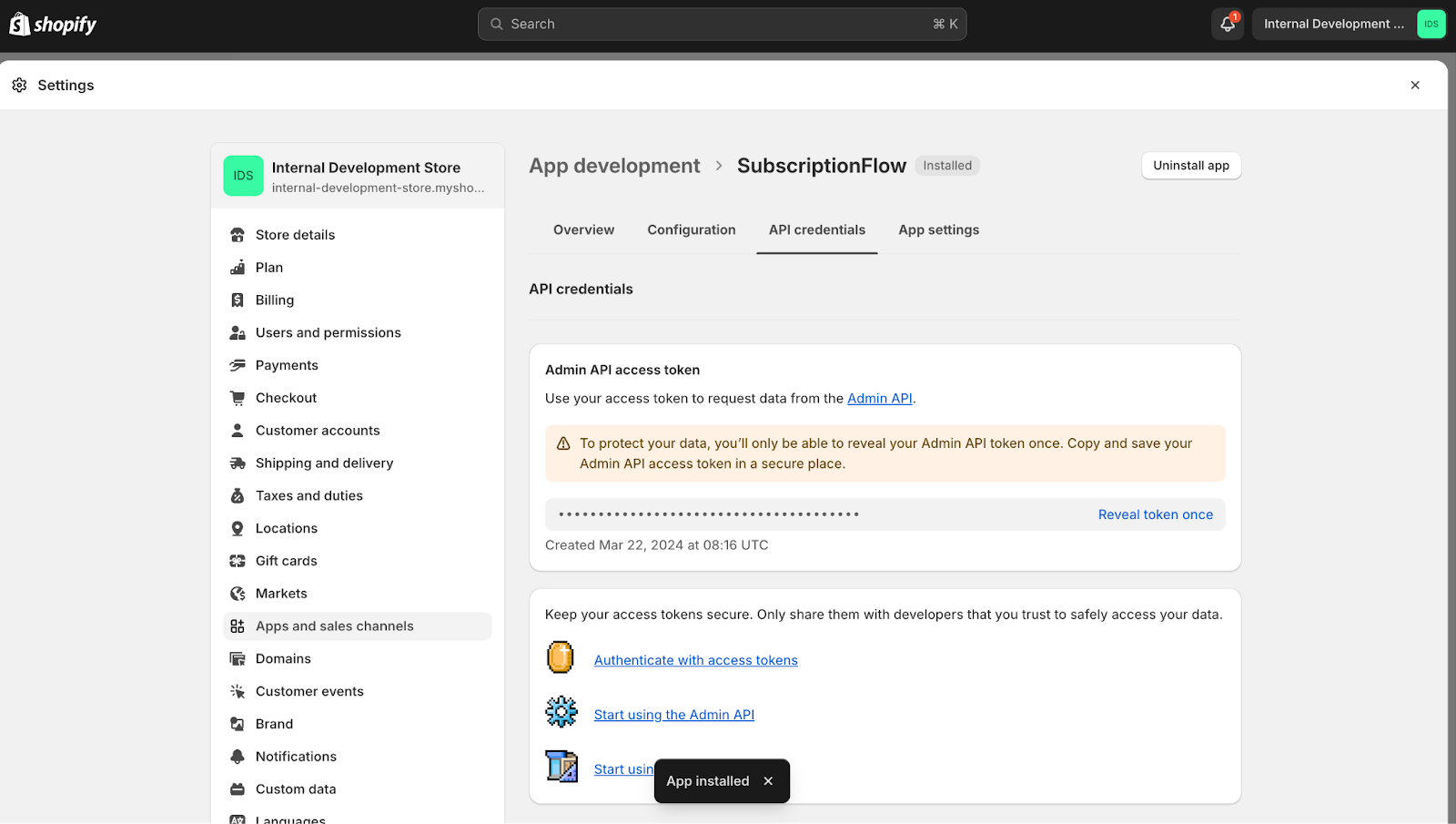Open Markets settings
The image size is (1456, 824).
[x=358, y=594]
